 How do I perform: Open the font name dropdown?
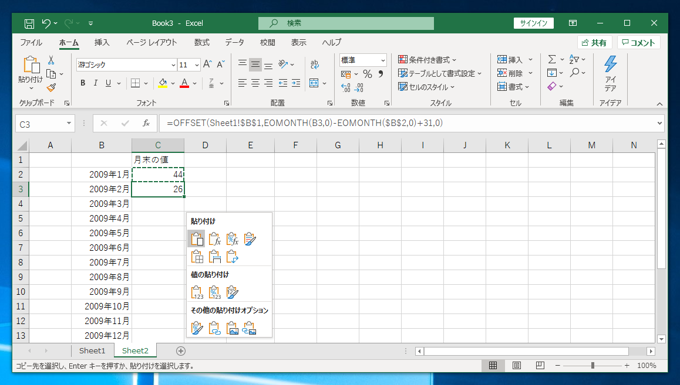[173, 65]
